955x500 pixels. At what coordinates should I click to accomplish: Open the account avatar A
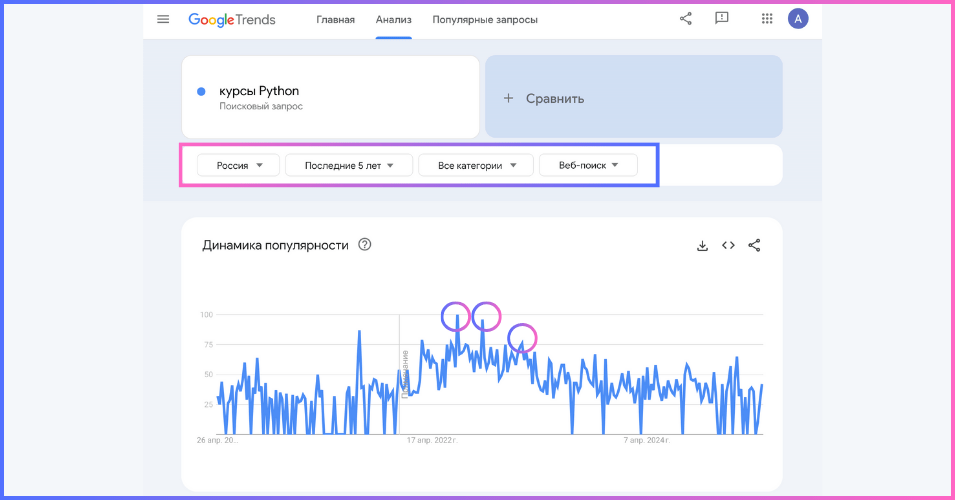798,19
